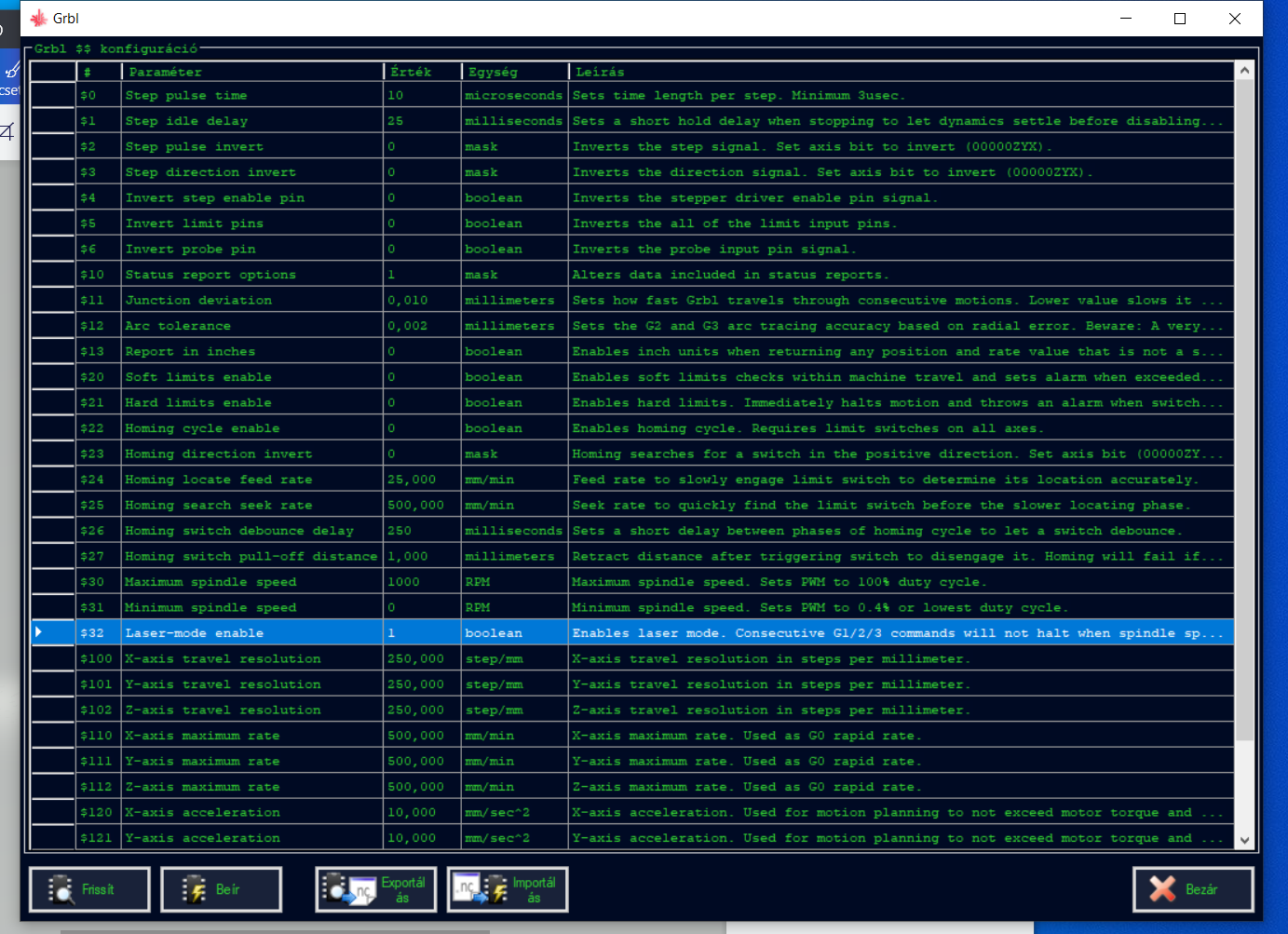Click value of Z-axis maximum rate

[423, 787]
